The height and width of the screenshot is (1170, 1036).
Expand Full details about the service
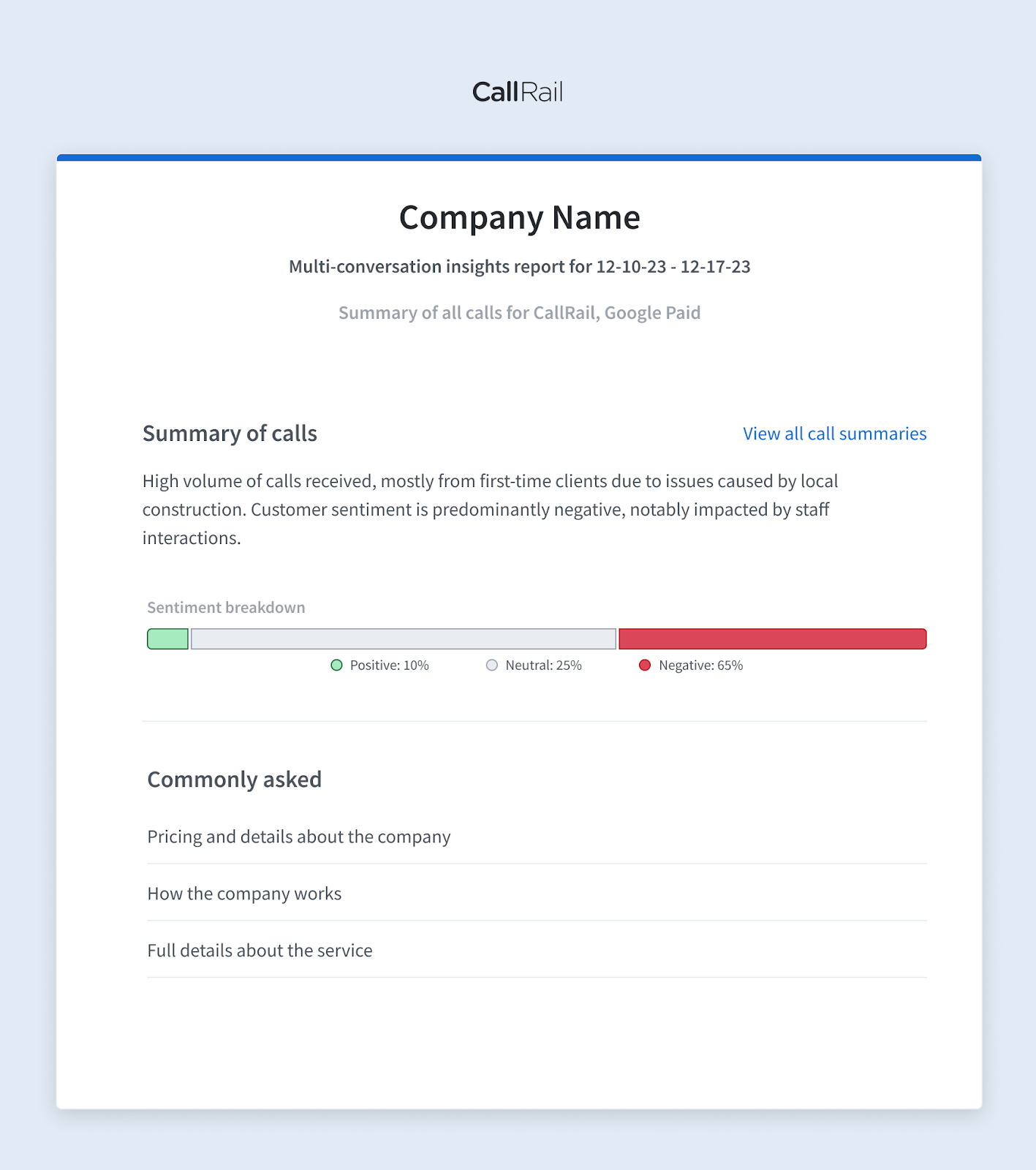(260, 950)
